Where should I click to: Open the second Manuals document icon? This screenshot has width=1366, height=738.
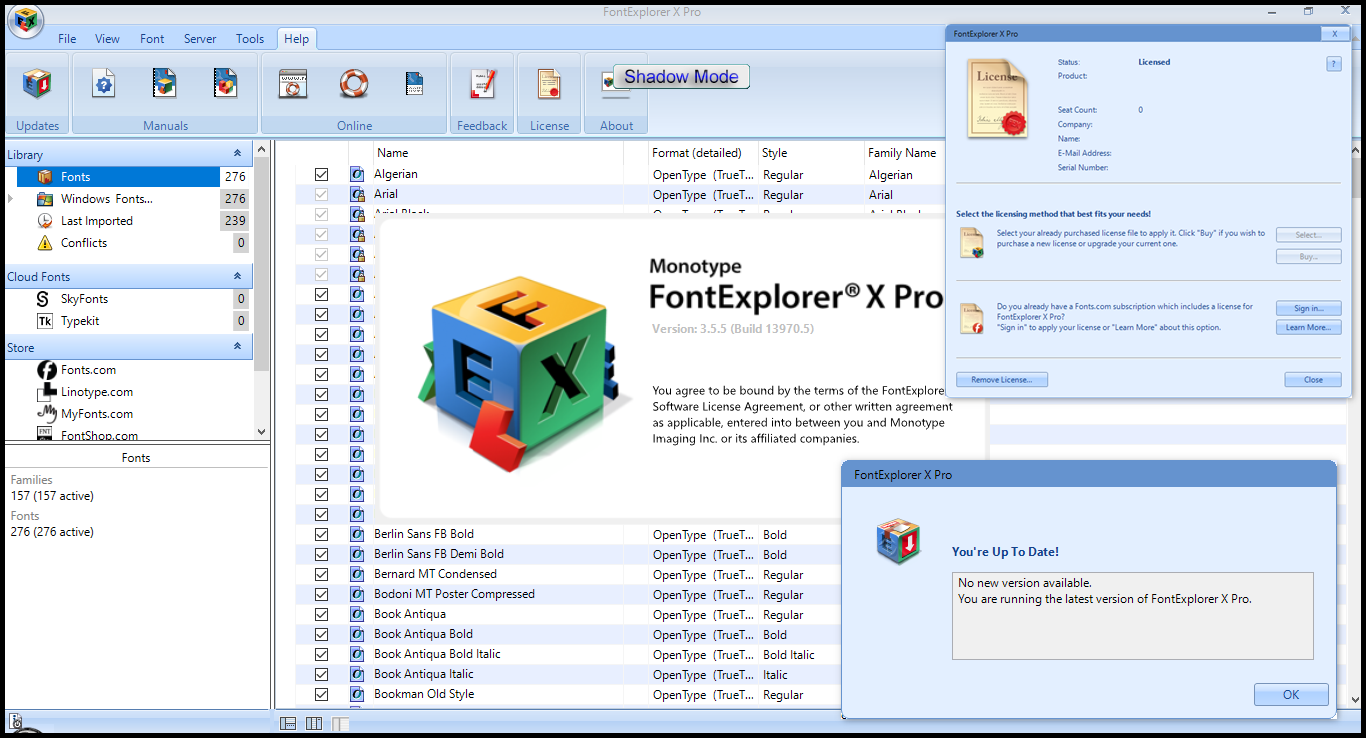click(x=165, y=84)
